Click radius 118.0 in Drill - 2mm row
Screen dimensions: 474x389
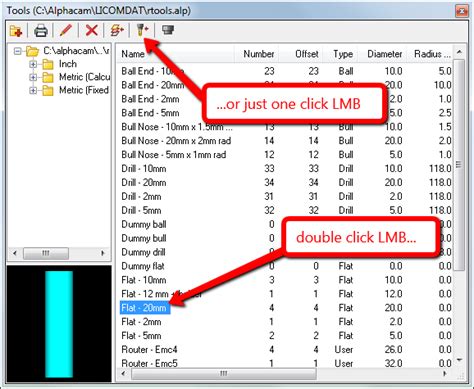[440, 197]
